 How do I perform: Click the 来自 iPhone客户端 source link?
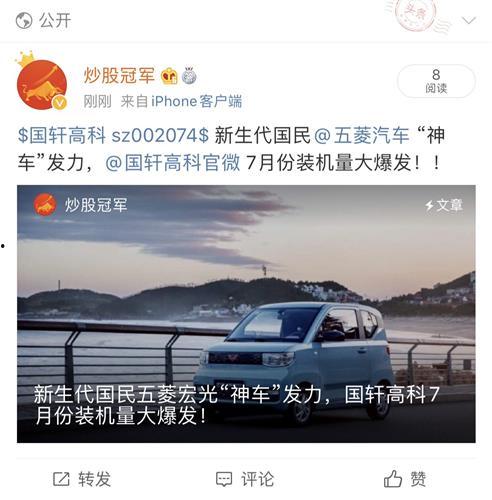[181, 101]
